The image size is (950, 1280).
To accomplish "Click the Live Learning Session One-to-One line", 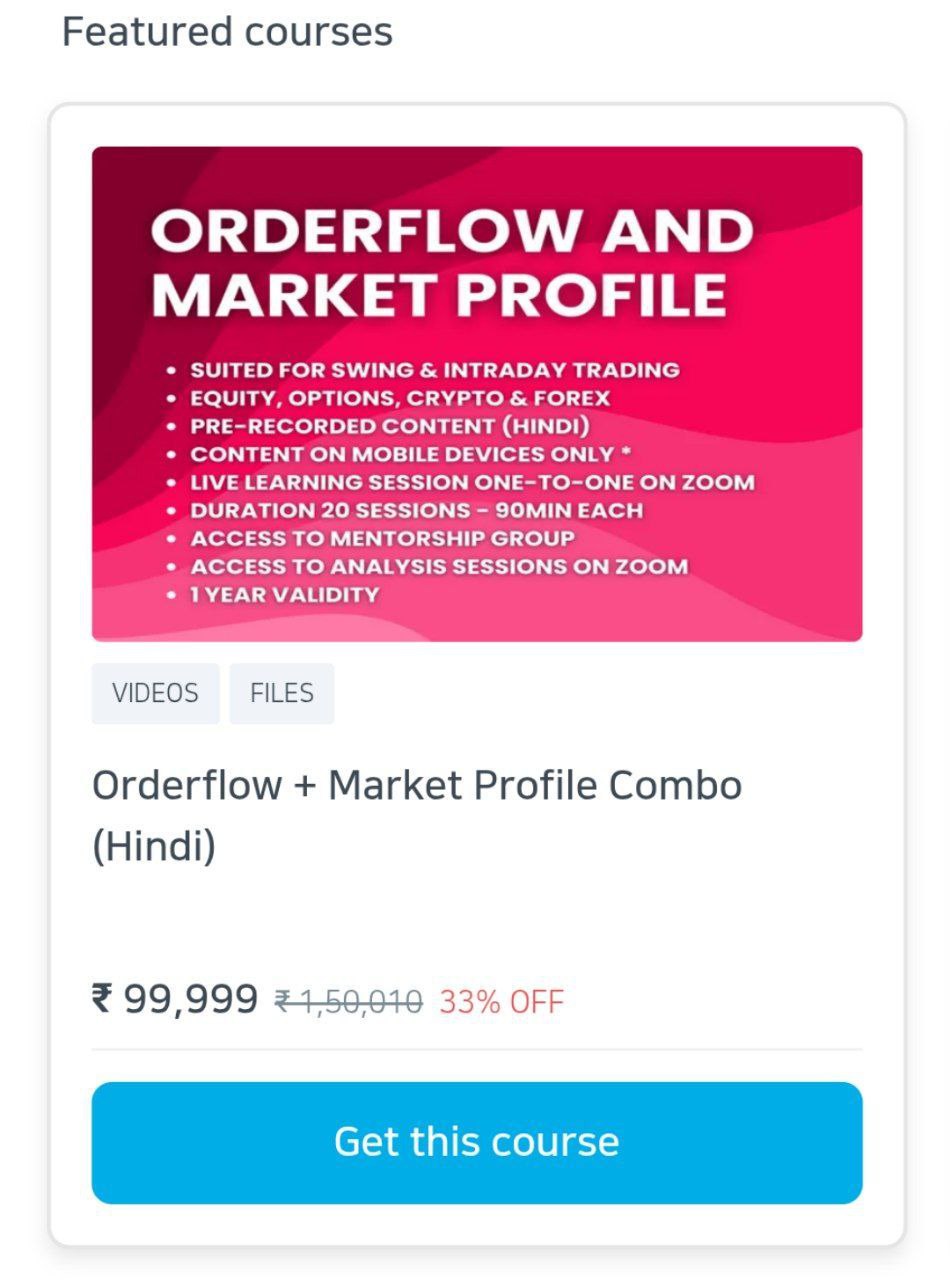I will 471,482.
